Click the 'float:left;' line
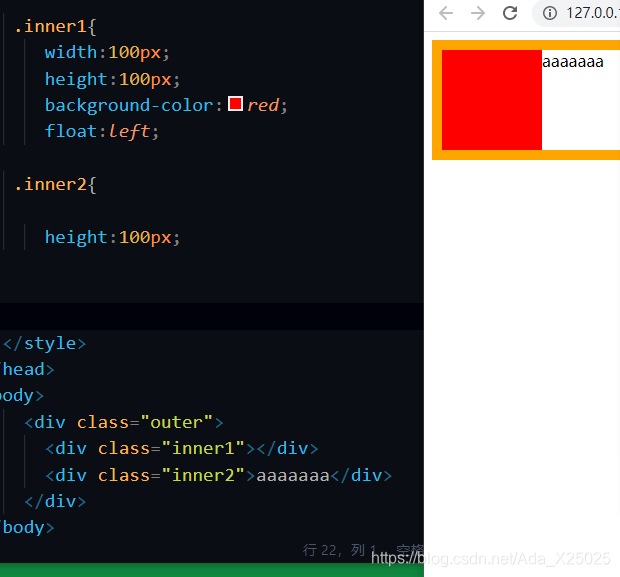620x577 pixels. (102, 131)
